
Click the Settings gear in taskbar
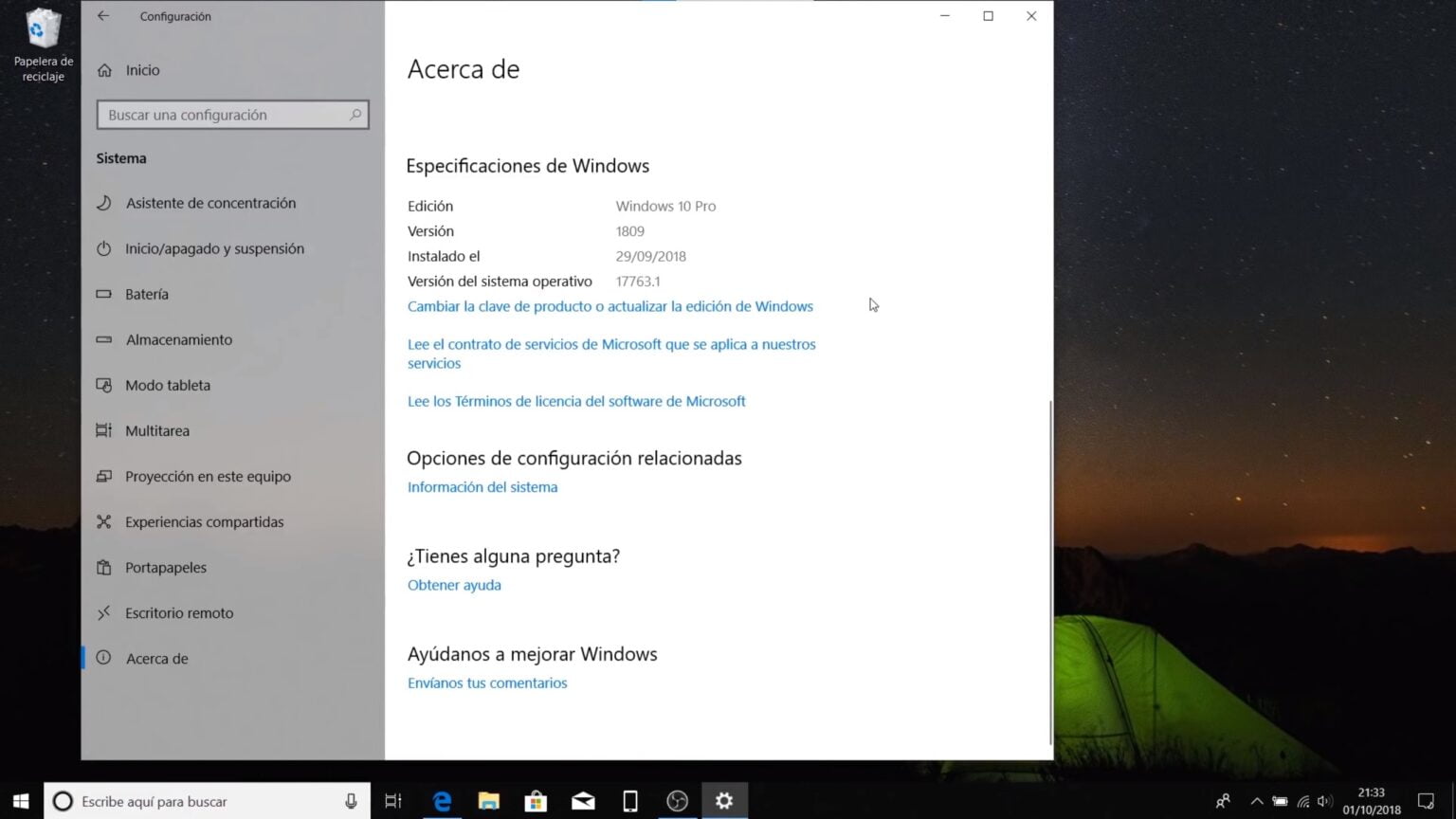click(x=724, y=801)
